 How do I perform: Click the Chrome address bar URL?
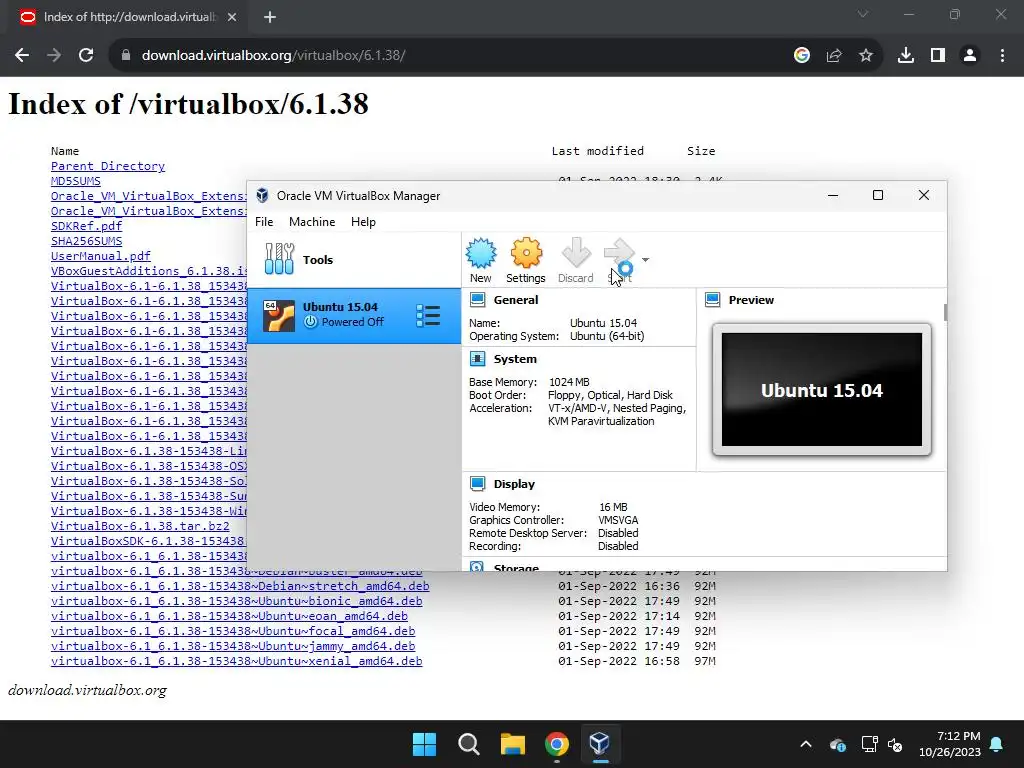tap(274, 56)
